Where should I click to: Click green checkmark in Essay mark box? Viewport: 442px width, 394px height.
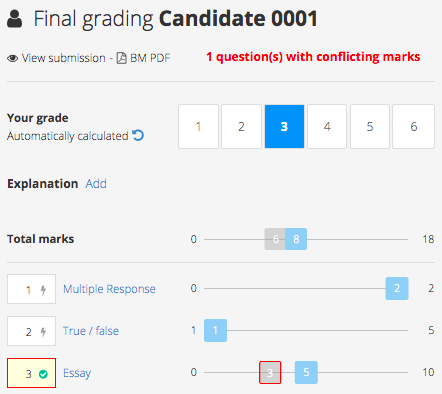(43, 374)
